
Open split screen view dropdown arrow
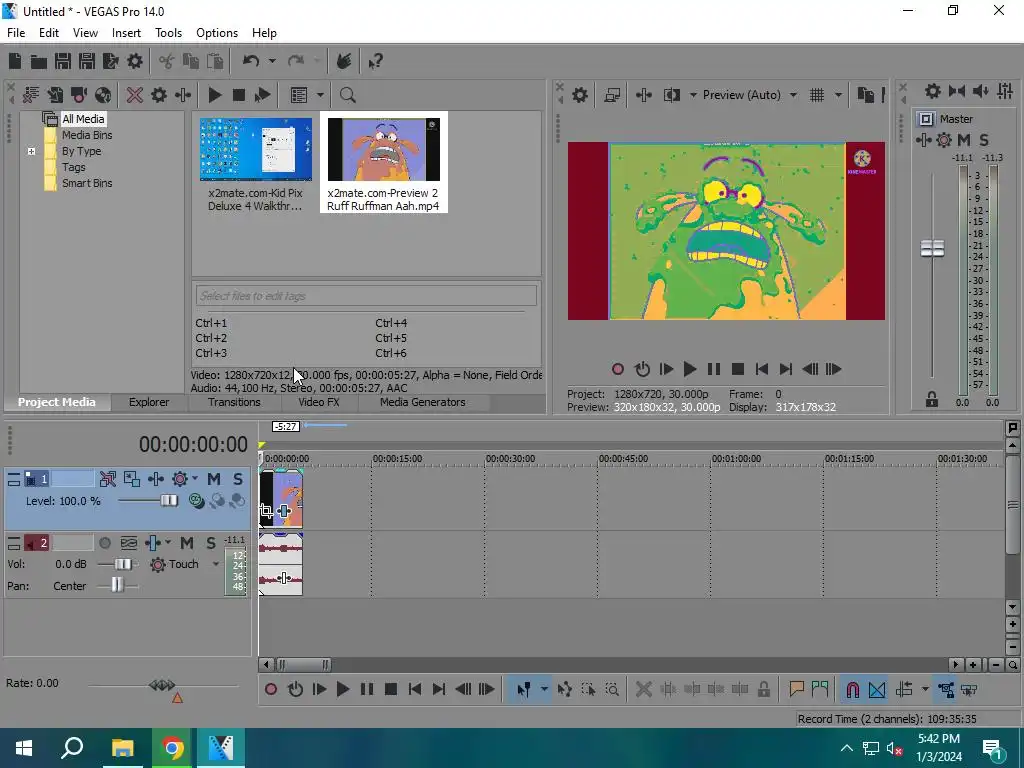[x=693, y=95]
